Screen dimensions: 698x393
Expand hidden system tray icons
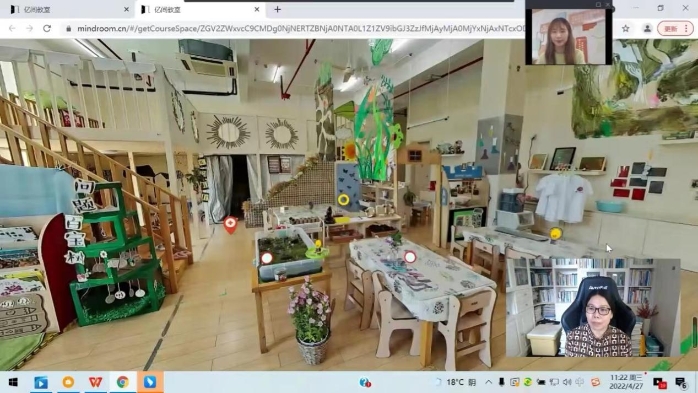[x=489, y=382]
